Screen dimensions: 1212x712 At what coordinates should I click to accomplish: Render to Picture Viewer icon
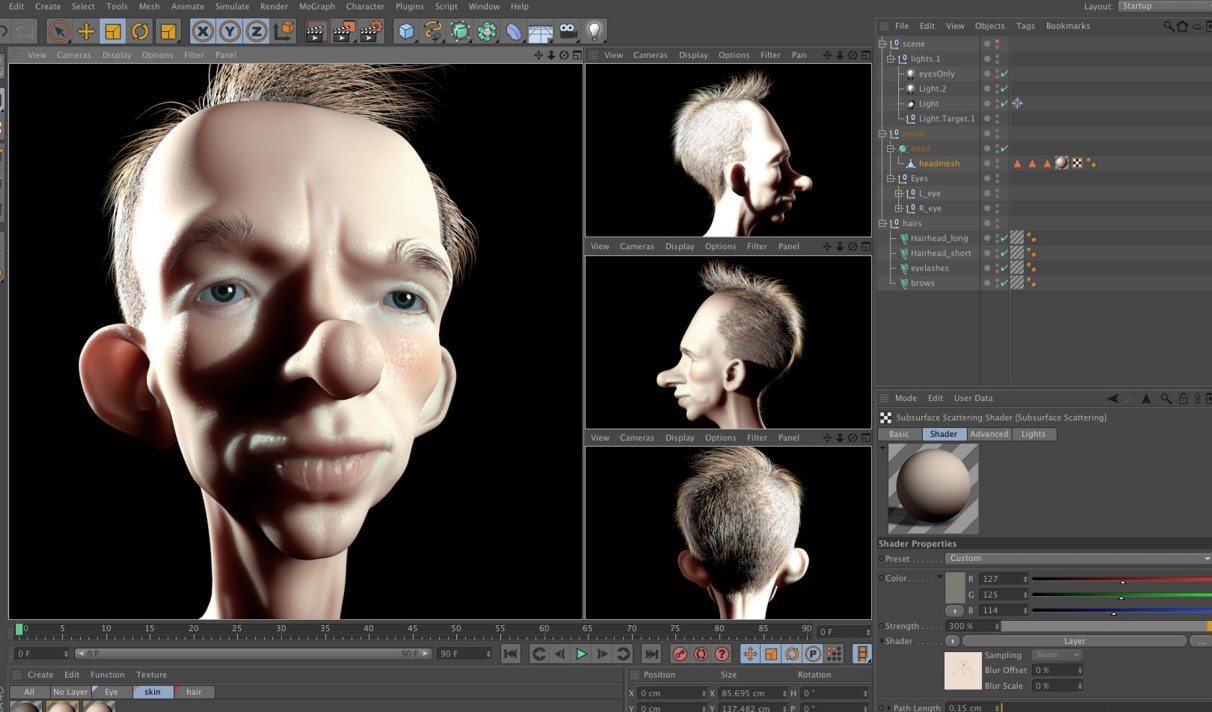point(343,32)
